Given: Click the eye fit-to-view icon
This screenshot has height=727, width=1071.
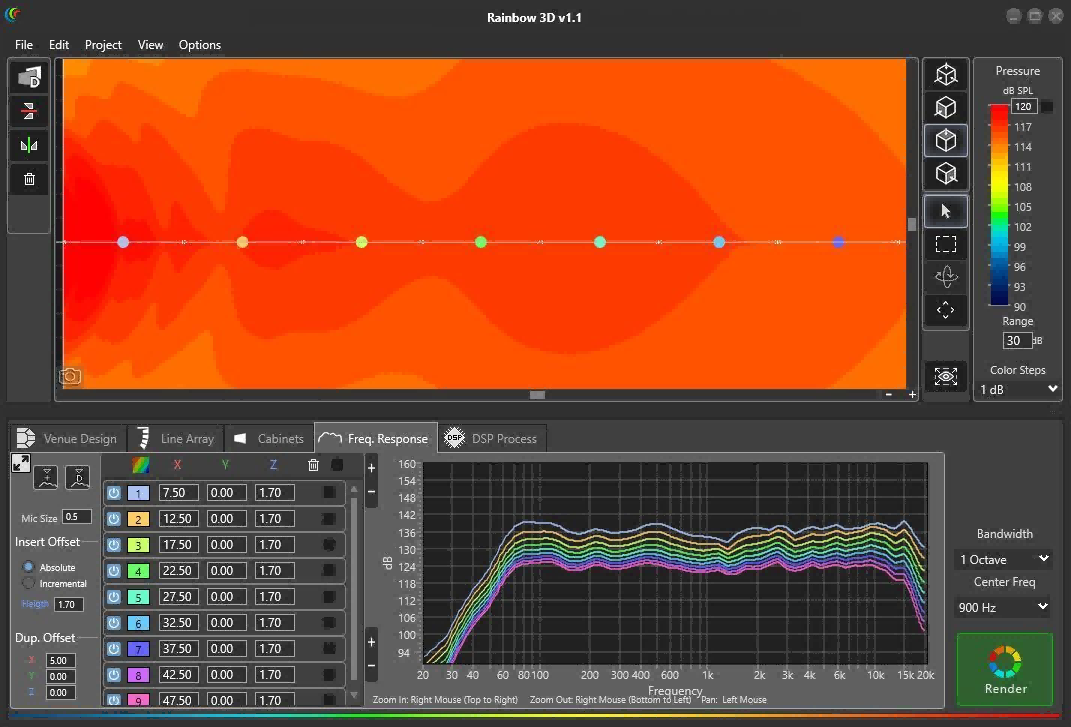Looking at the screenshot, I should [945, 376].
